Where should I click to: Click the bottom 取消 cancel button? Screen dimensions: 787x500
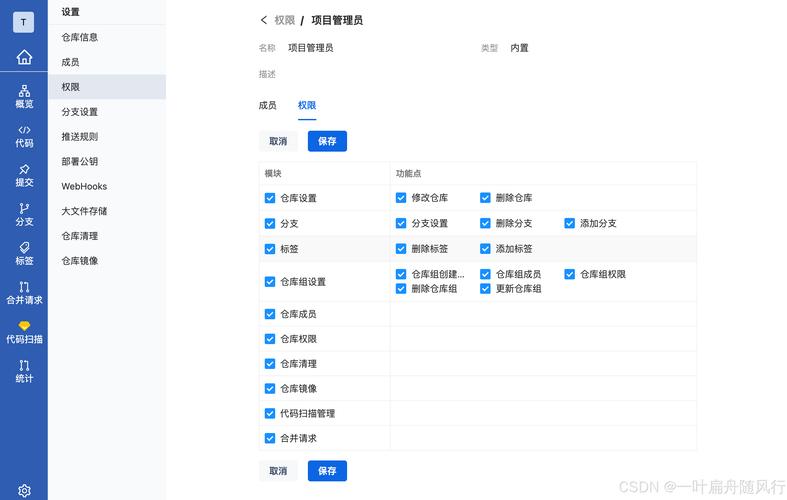pos(278,471)
